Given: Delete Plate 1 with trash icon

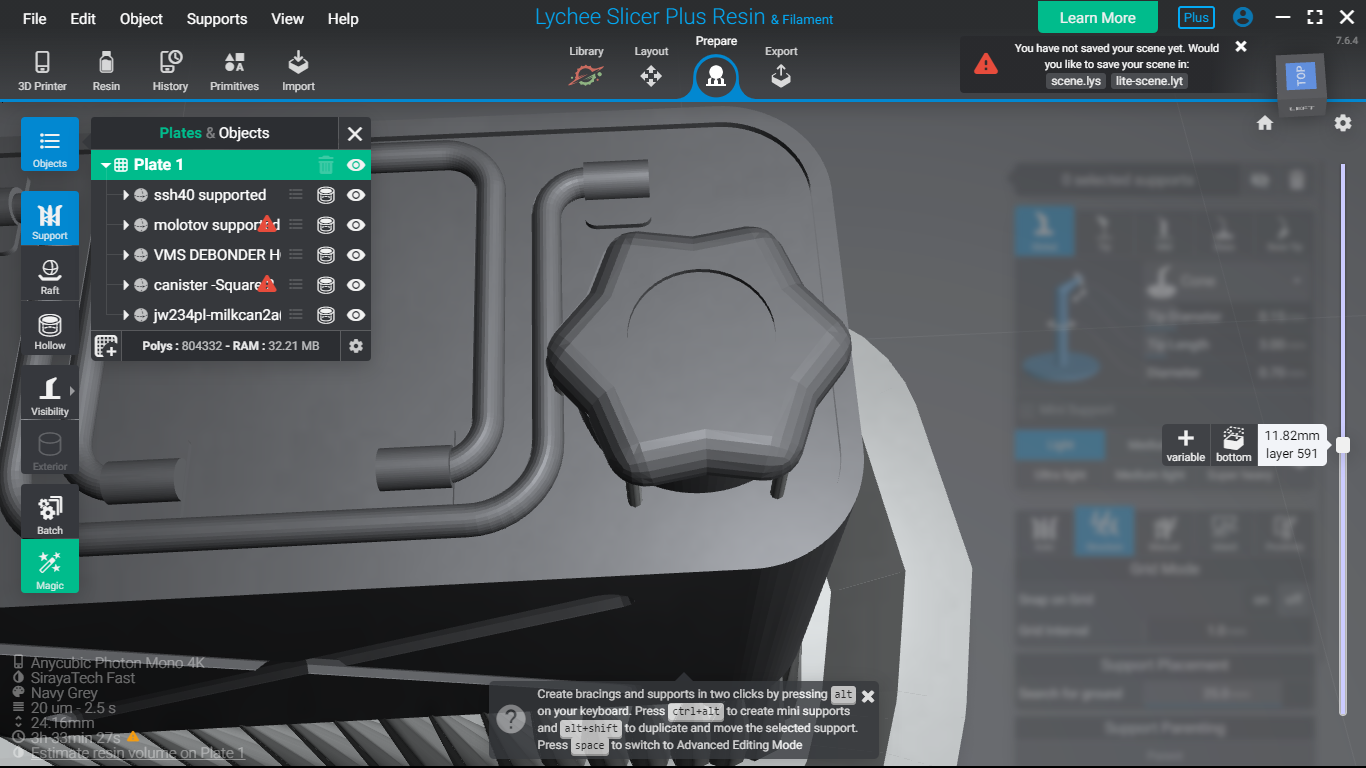Looking at the screenshot, I should tap(326, 165).
